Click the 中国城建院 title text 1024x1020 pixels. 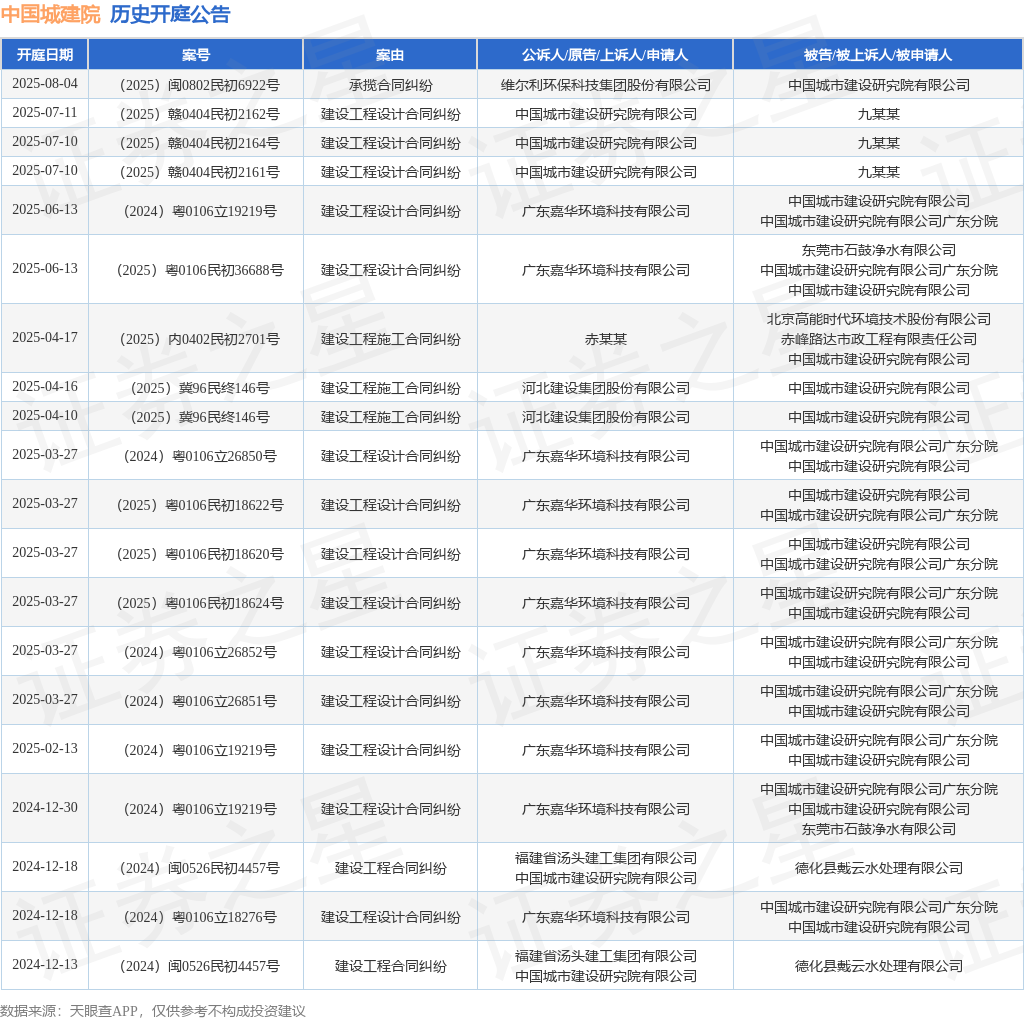point(50,14)
